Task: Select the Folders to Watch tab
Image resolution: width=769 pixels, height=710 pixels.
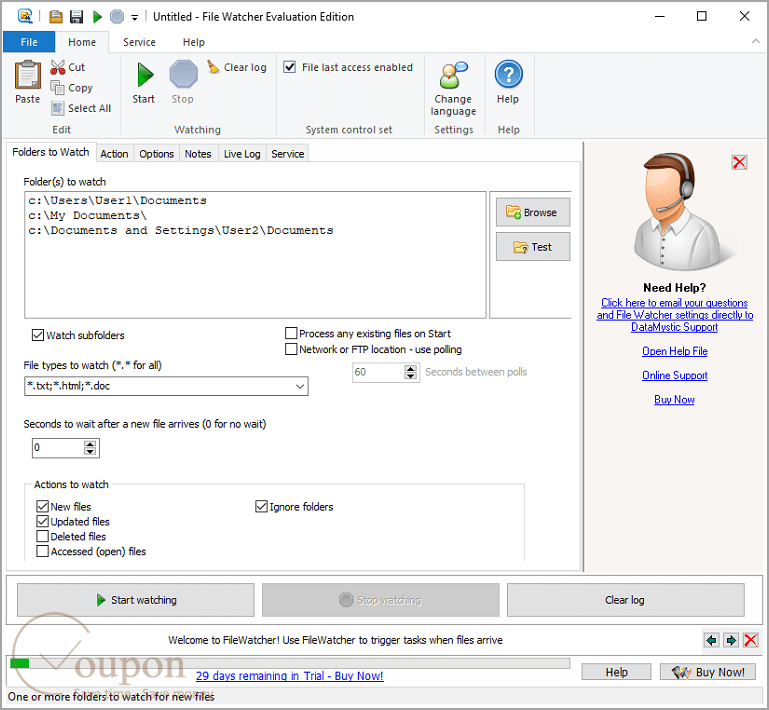Action: point(51,152)
